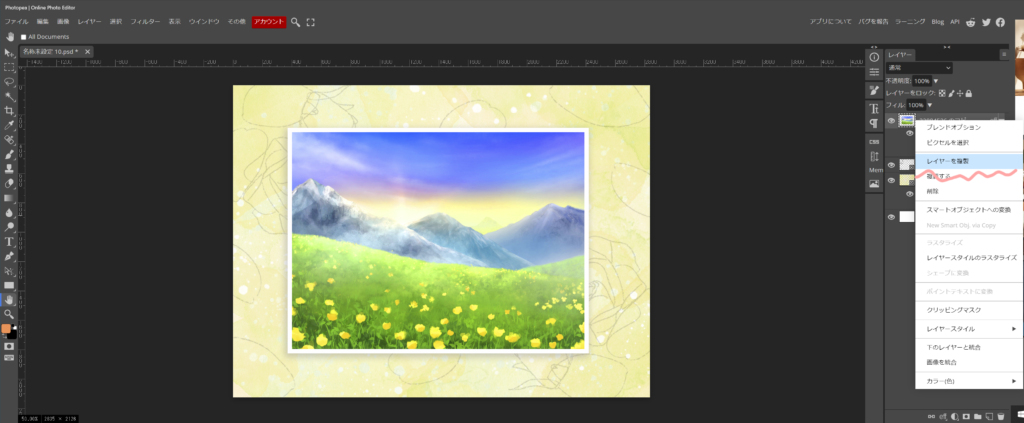Select the Crop tool in the toolbar
The width and height of the screenshot is (1024, 423).
click(x=9, y=111)
